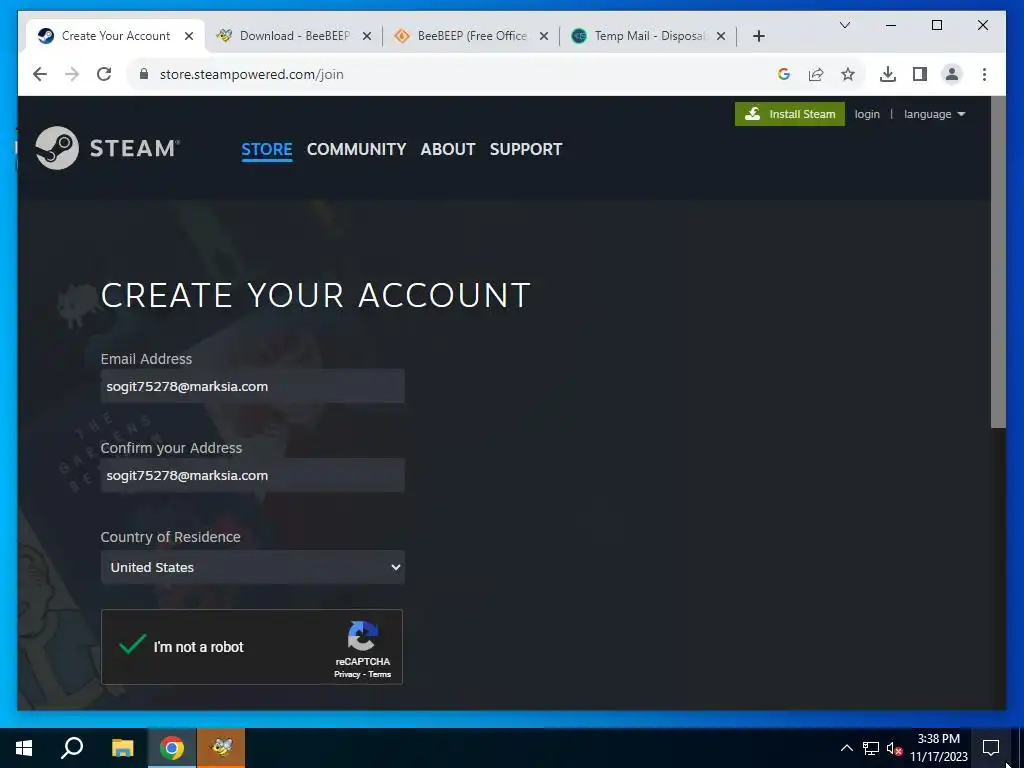The width and height of the screenshot is (1024, 768).
Task: Reload the Steam join page
Action: tap(104, 74)
